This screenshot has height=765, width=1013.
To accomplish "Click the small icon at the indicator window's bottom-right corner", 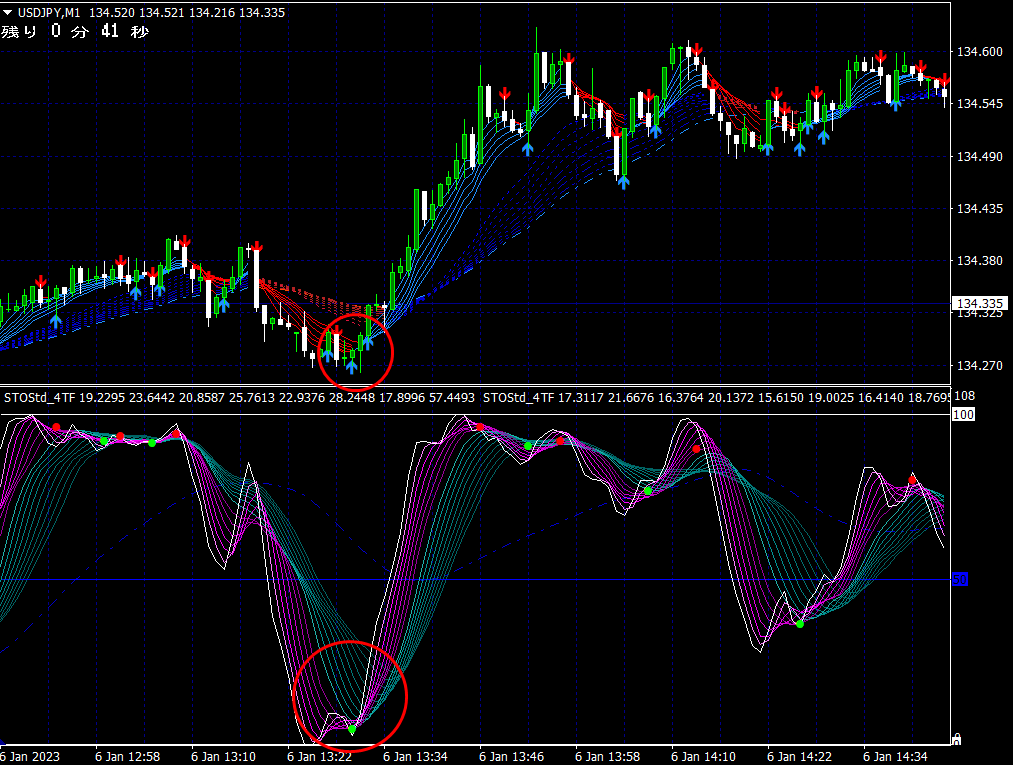I will [x=957, y=739].
